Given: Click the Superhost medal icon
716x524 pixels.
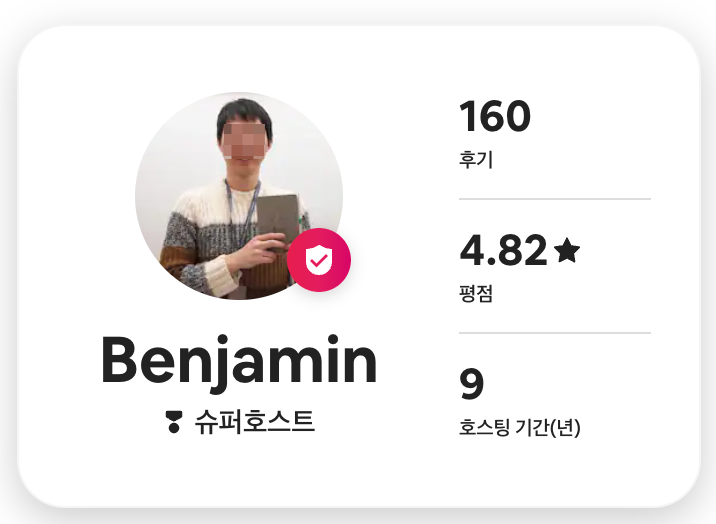Looking at the screenshot, I should coord(174,422).
